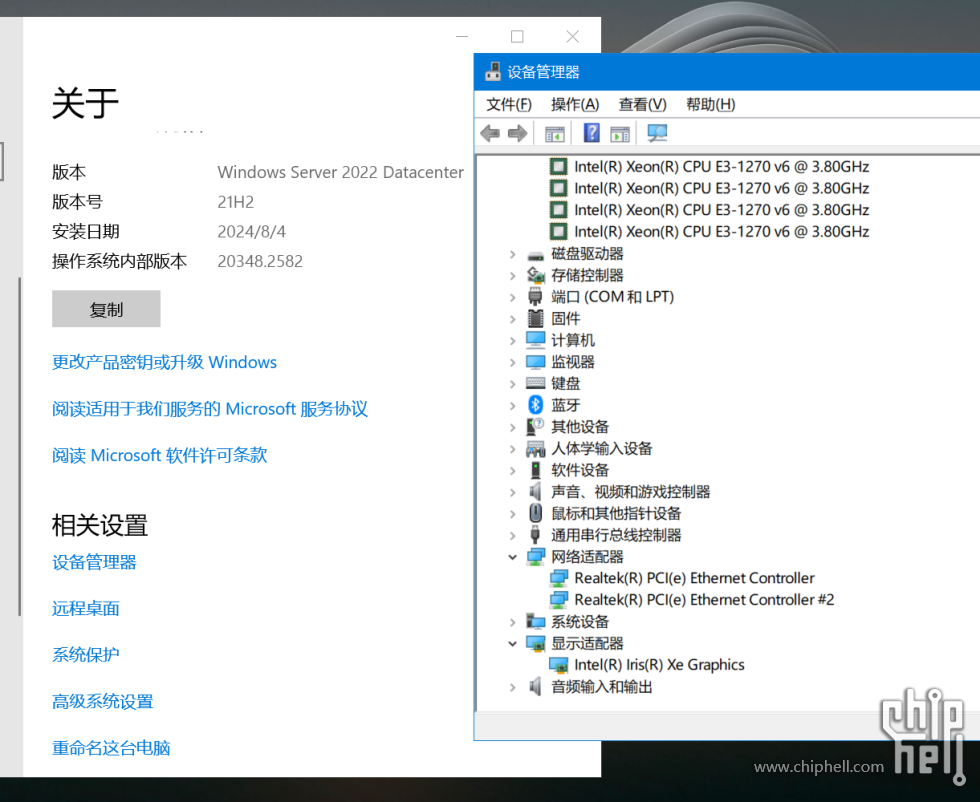
Task: Click the 21H2 version number value
Action: point(236,203)
